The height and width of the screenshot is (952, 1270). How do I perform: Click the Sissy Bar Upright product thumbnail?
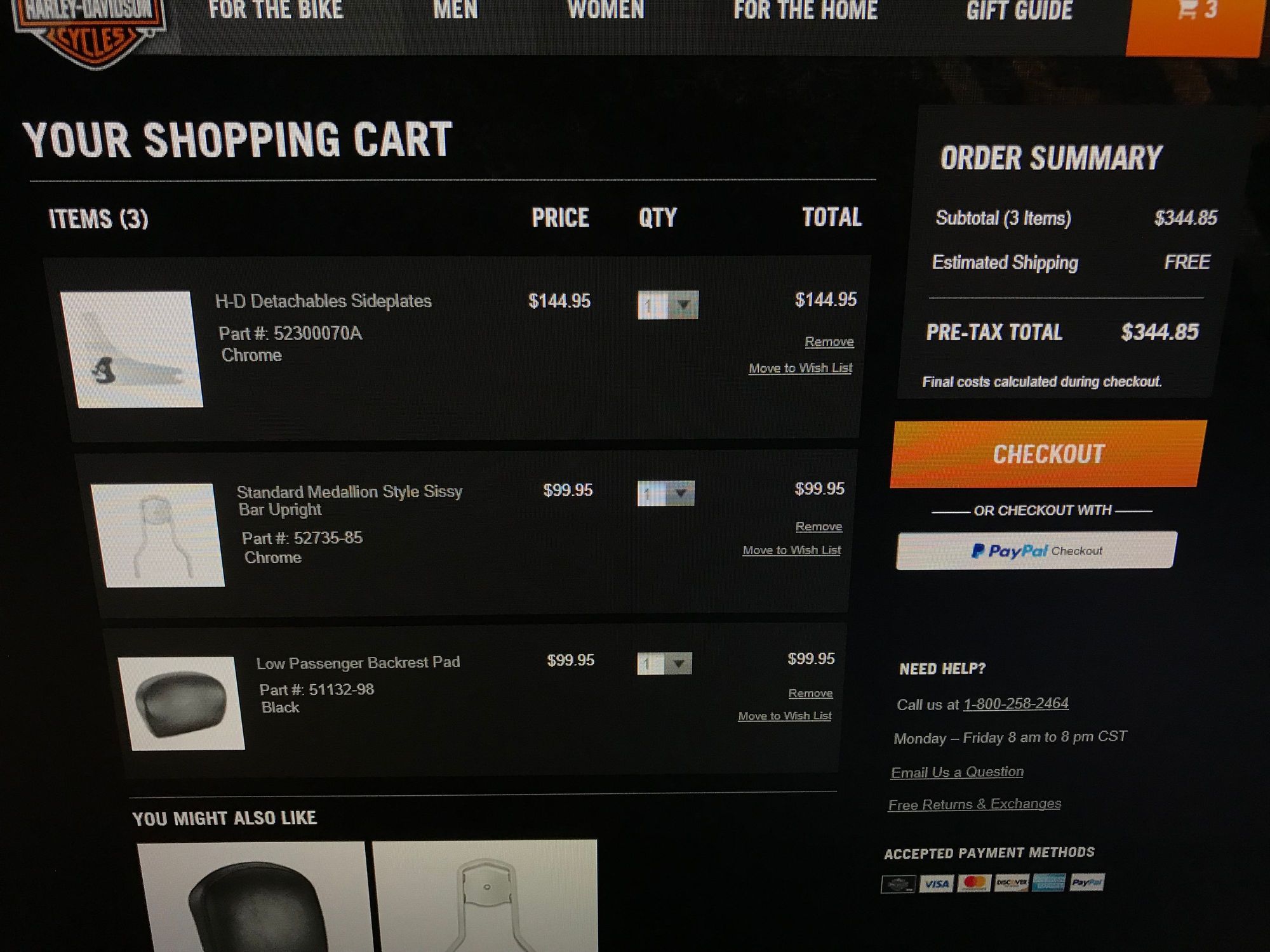point(157,535)
